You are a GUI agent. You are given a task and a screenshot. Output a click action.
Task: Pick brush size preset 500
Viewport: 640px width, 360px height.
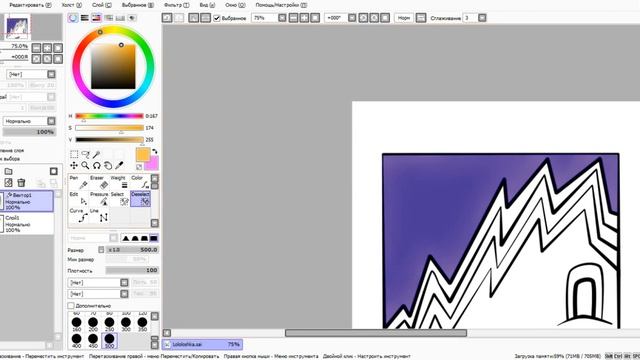pyautogui.click(x=109, y=341)
